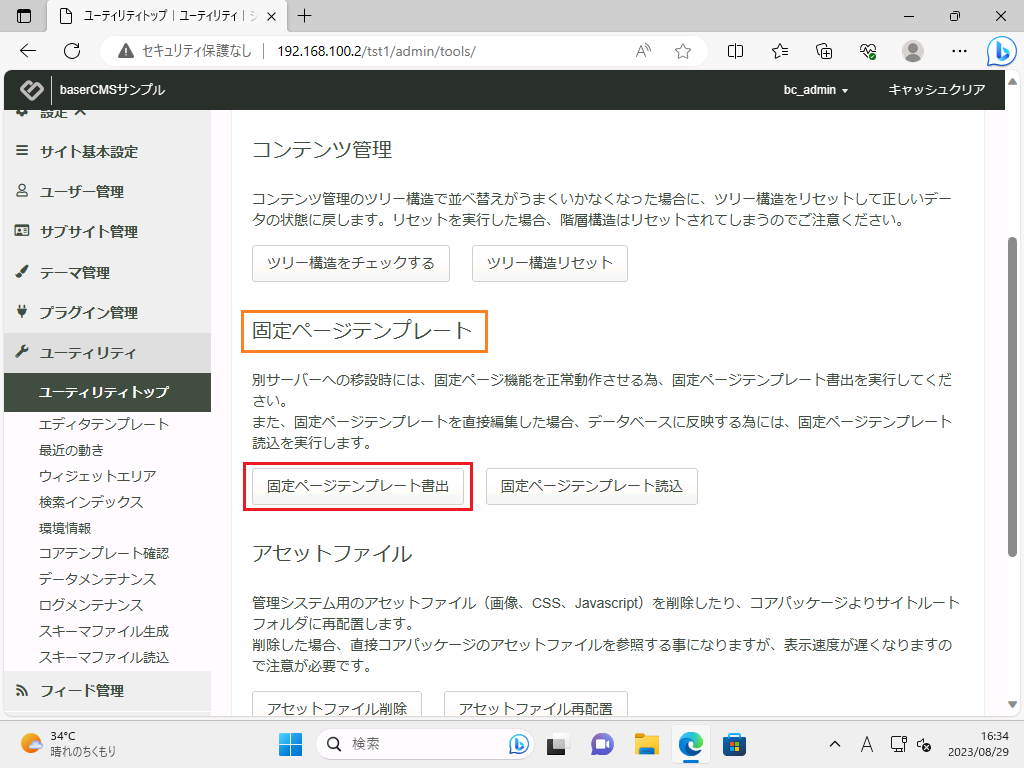Click the baserCMS logo icon
This screenshot has width=1024, height=768.
point(32,90)
